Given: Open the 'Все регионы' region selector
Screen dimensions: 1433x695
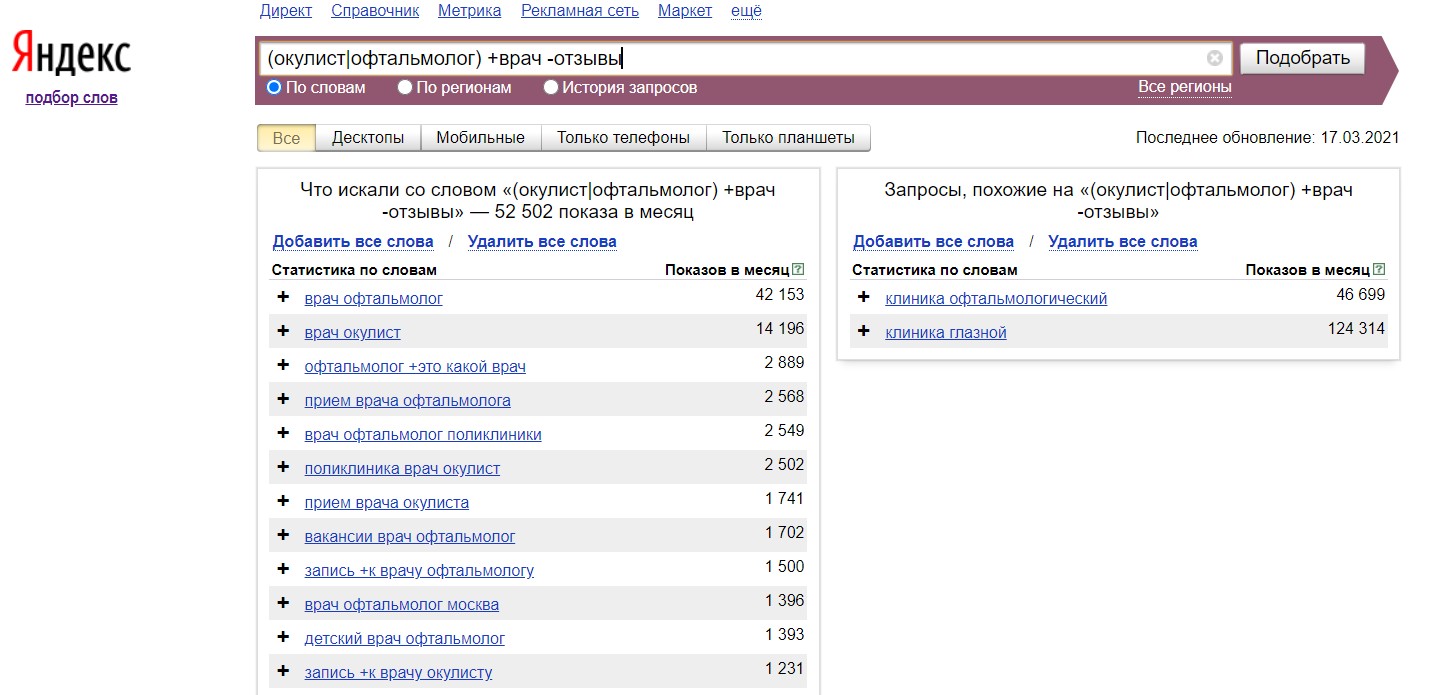Looking at the screenshot, I should tap(1185, 87).
